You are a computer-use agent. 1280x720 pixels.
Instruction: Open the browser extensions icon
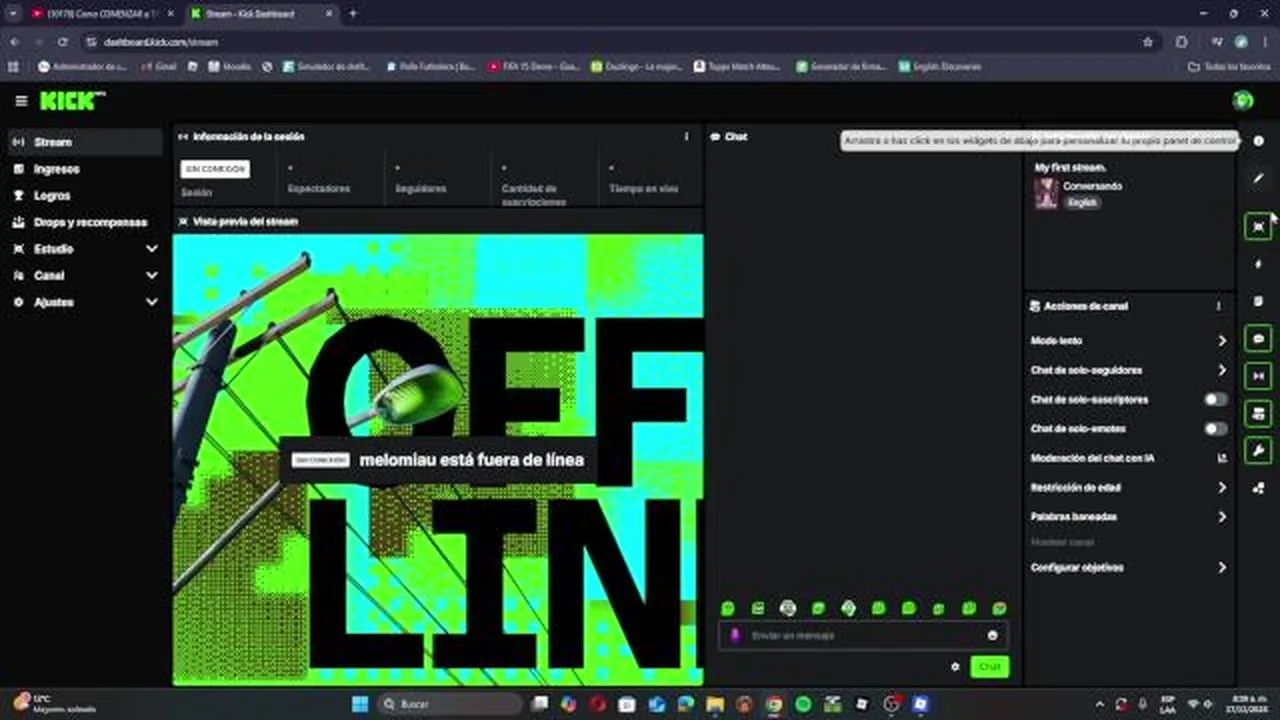pos(1181,42)
